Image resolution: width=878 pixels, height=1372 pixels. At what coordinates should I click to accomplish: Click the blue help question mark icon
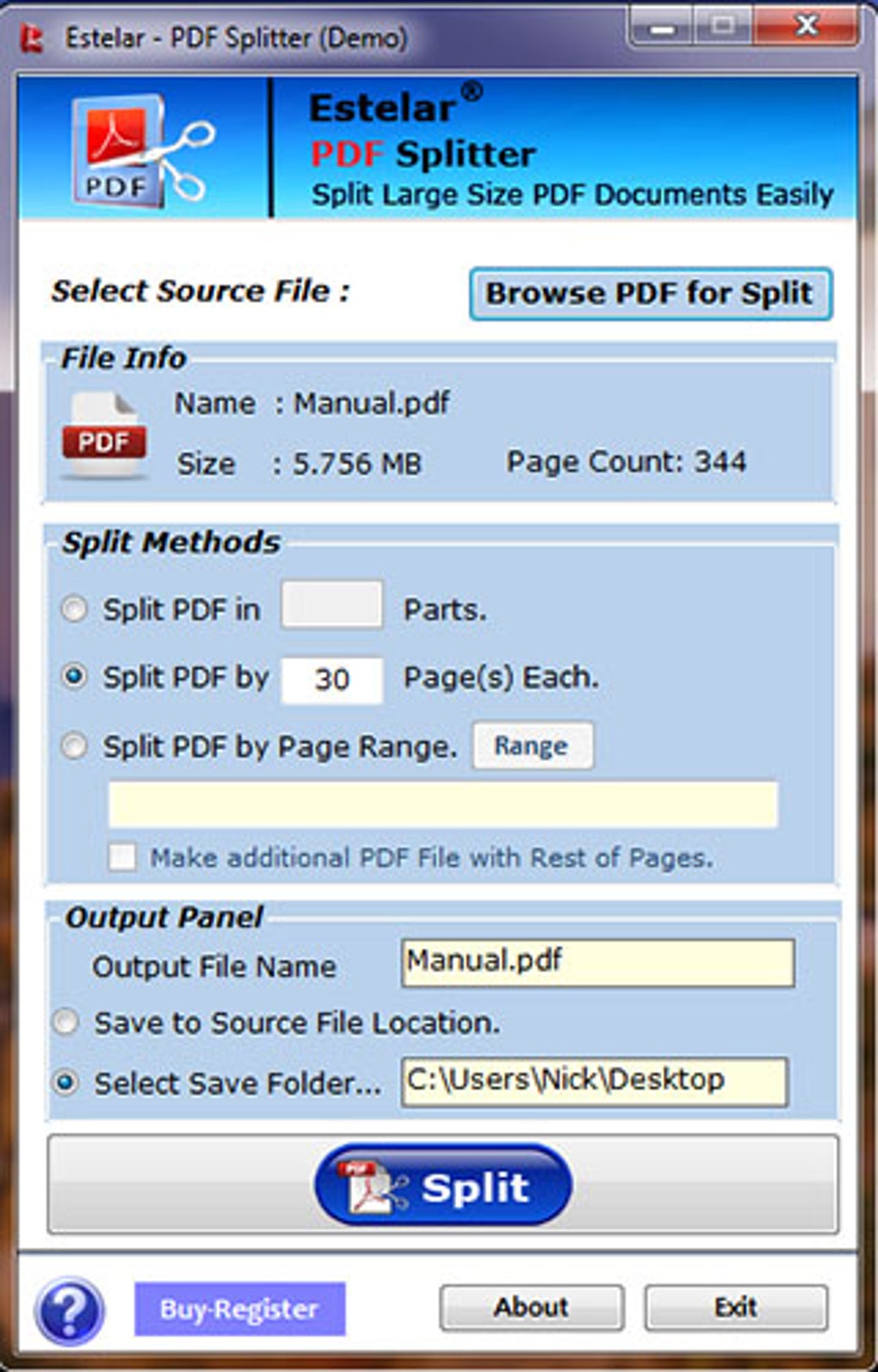pos(70,1310)
